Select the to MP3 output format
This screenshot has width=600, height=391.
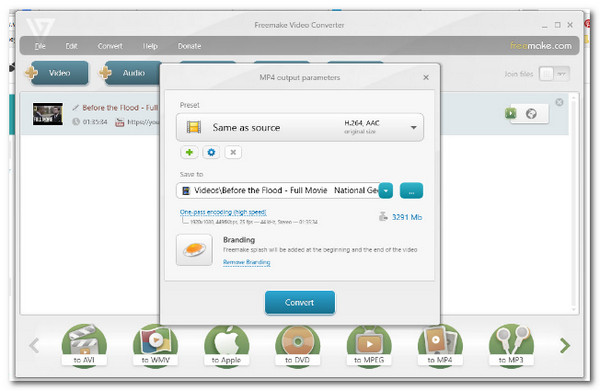click(x=511, y=346)
